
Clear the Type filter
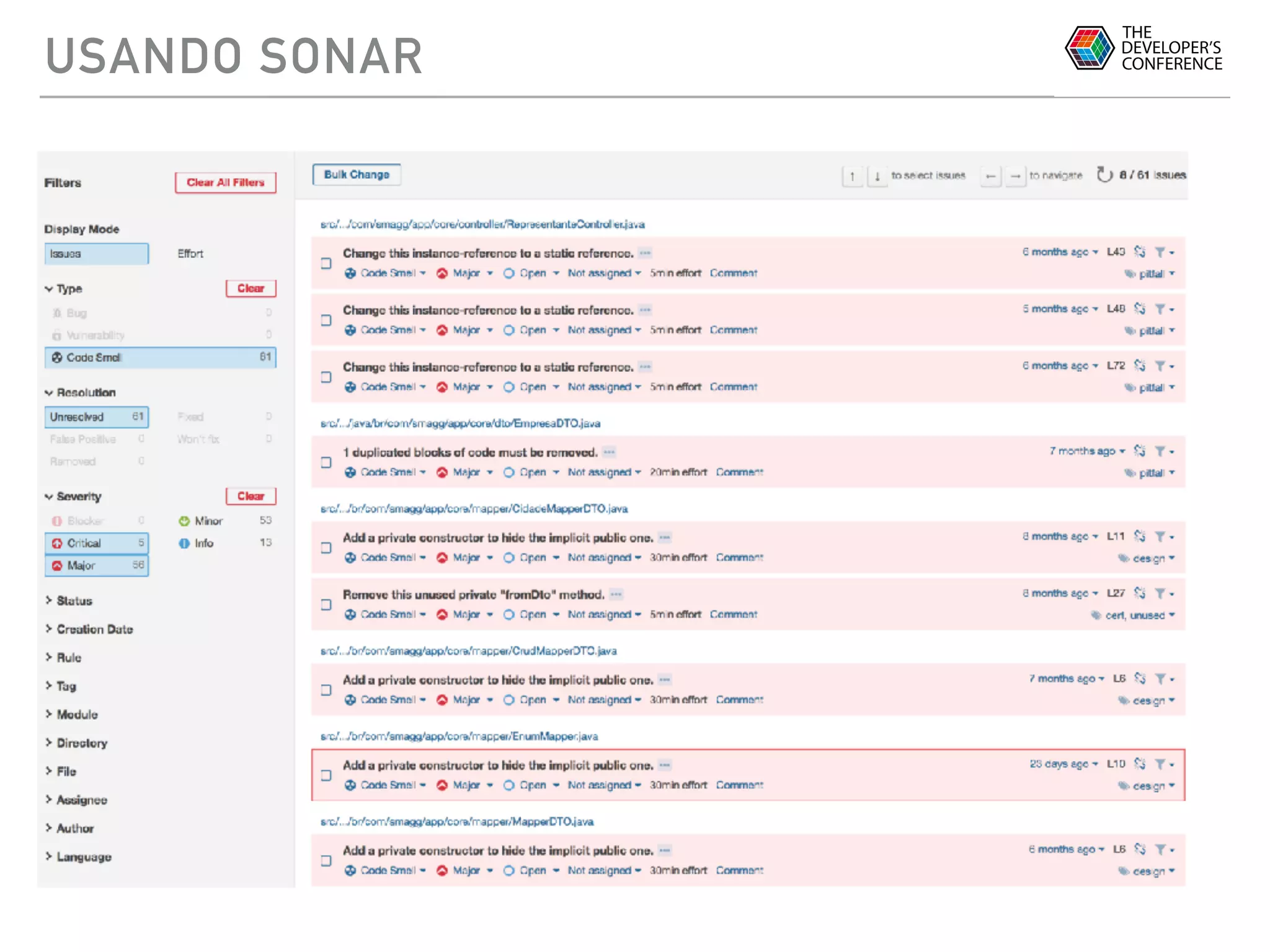coord(251,288)
